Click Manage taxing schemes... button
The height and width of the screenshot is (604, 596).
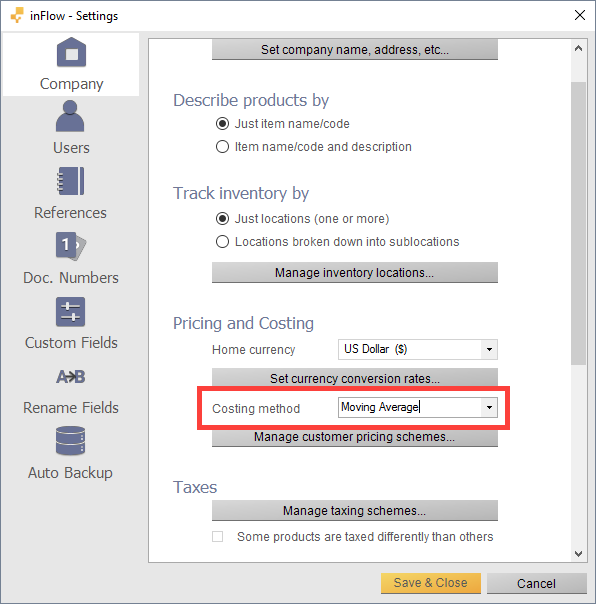click(355, 511)
